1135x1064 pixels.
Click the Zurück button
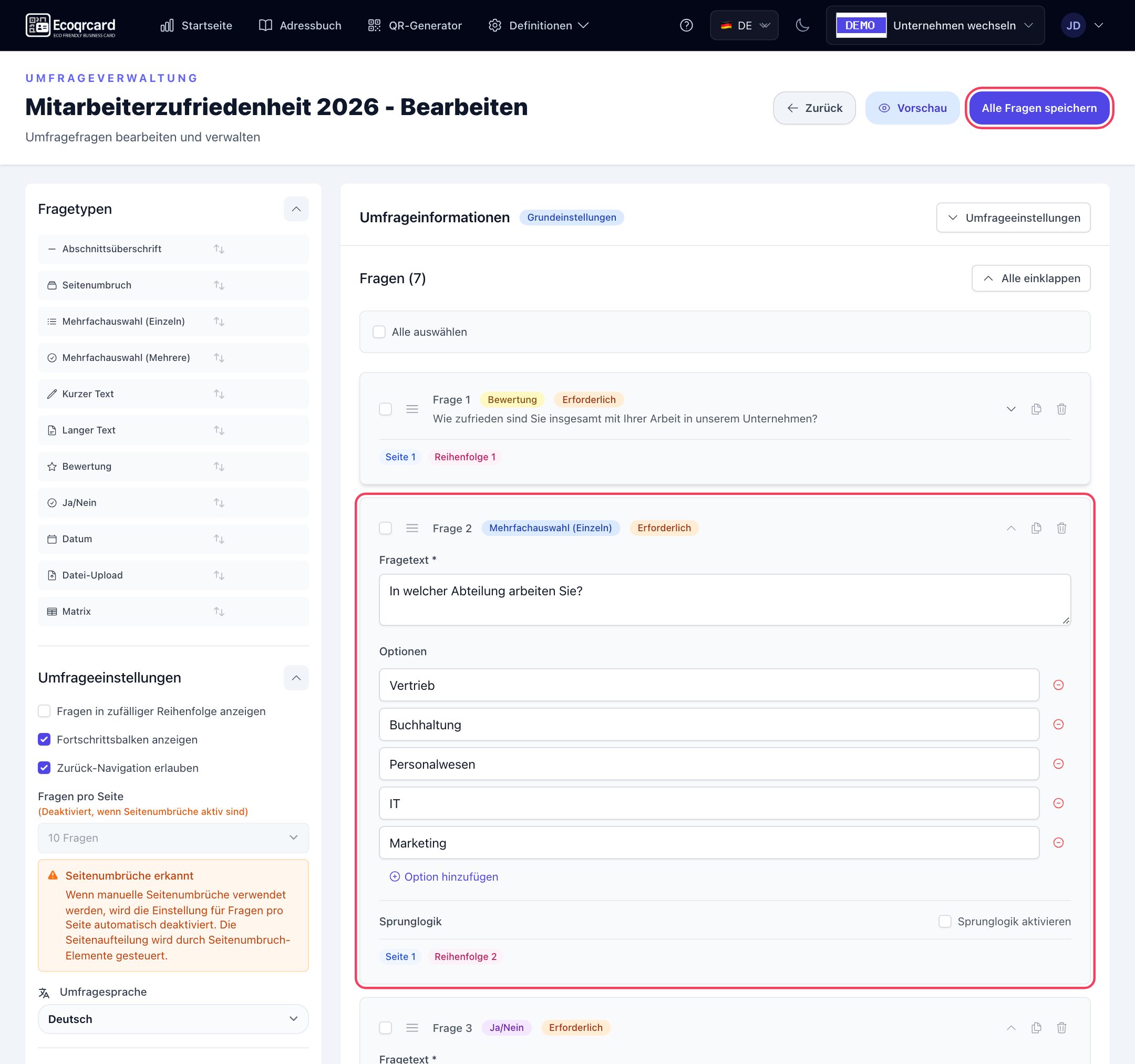point(814,108)
